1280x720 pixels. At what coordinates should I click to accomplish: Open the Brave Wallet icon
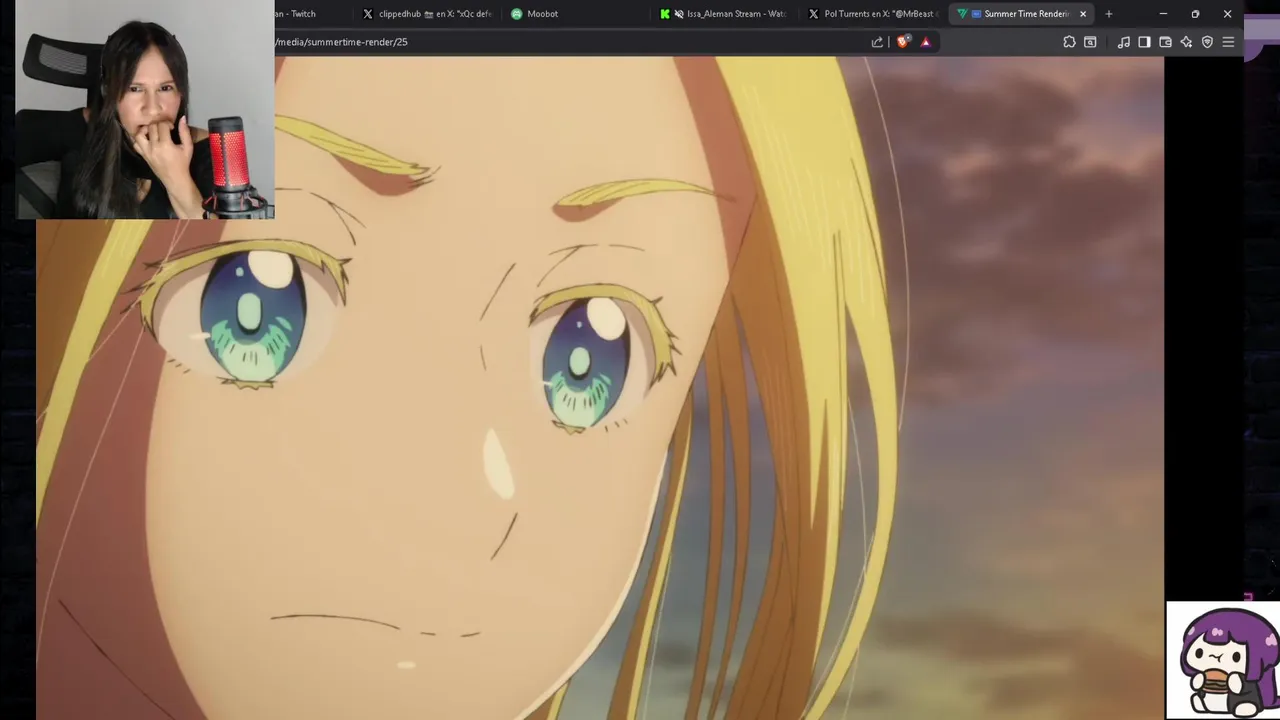[x=1165, y=42]
